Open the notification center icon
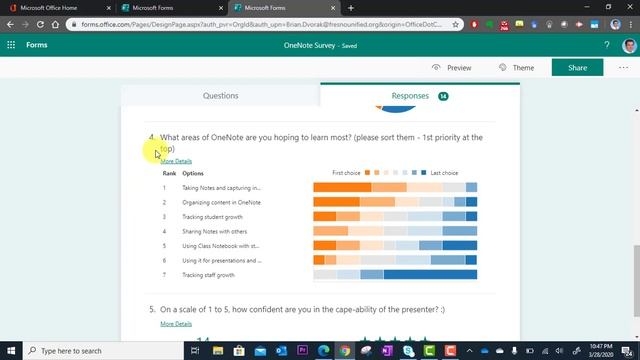This screenshot has height=360, width=640. 627,351
